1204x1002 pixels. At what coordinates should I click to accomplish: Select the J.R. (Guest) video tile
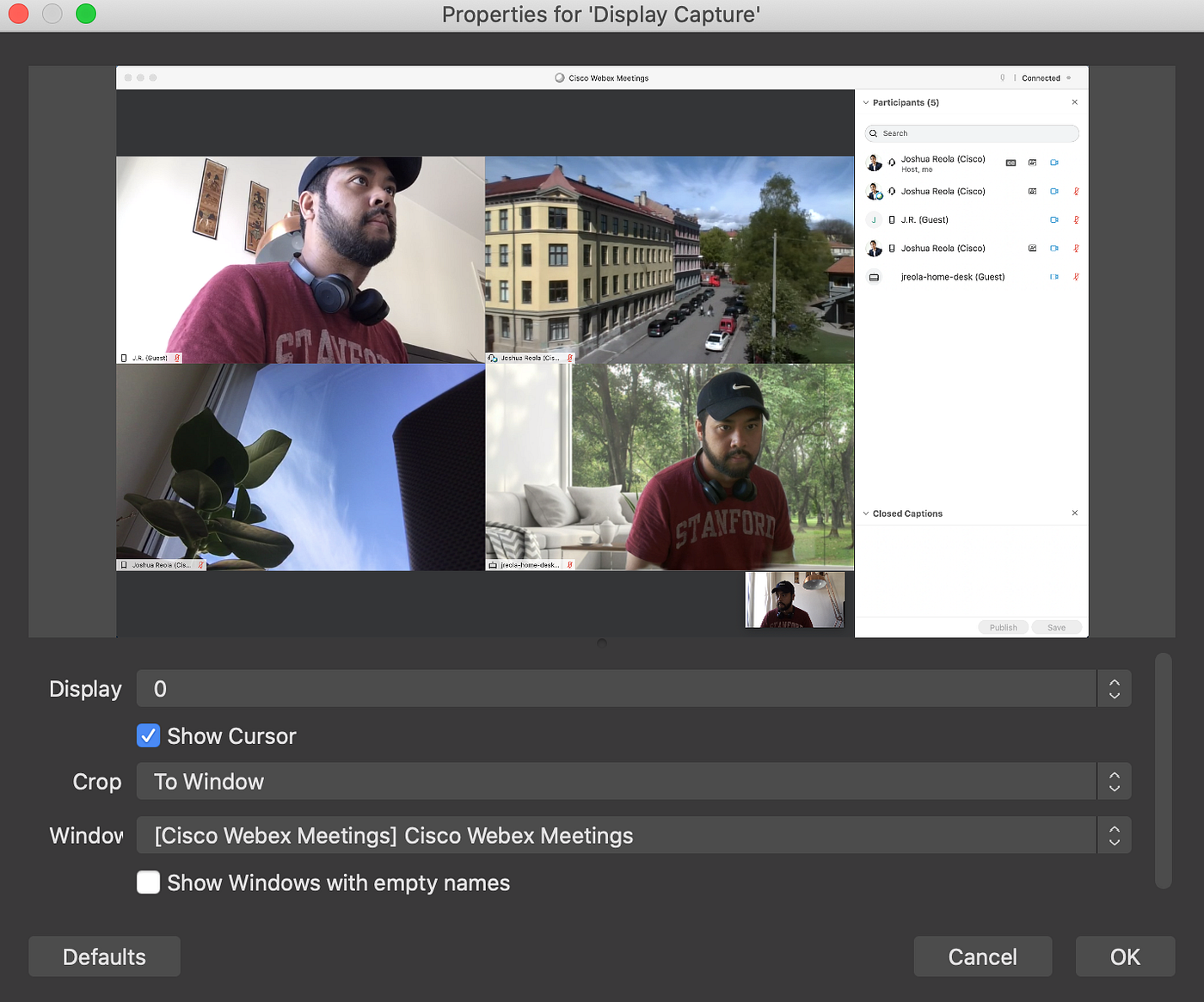tap(301, 260)
